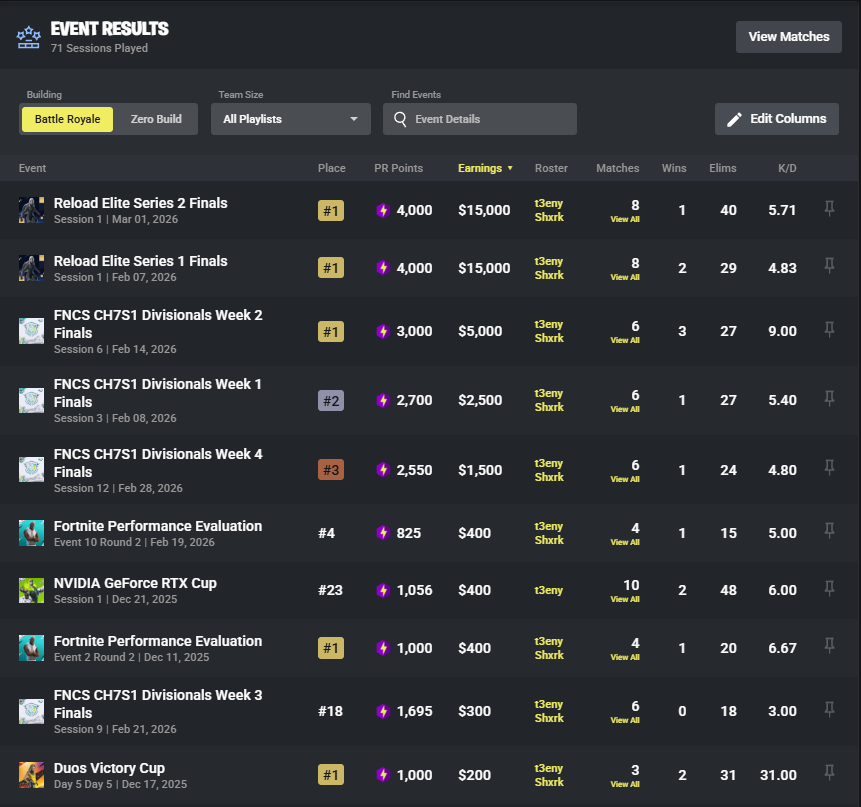
Task: Click FNCS Divisionals Week 2 Finals event icon
Action: pos(31,331)
